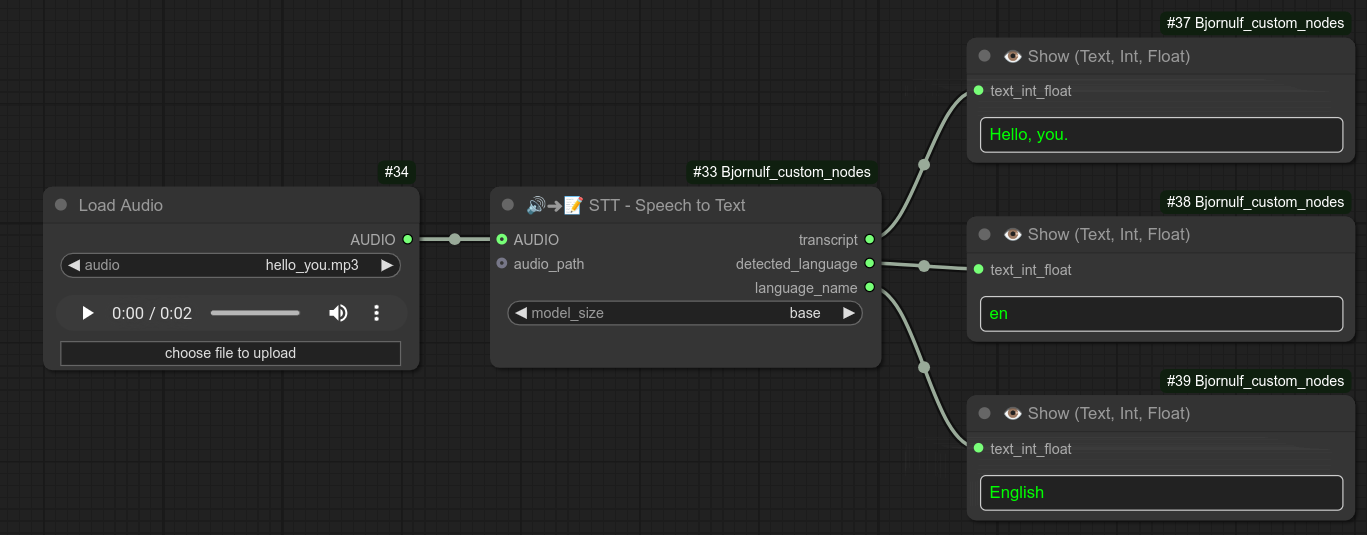Viewport: 1367px width, 535px height.
Task: Click the audio_path input connector
Action: (x=502, y=264)
